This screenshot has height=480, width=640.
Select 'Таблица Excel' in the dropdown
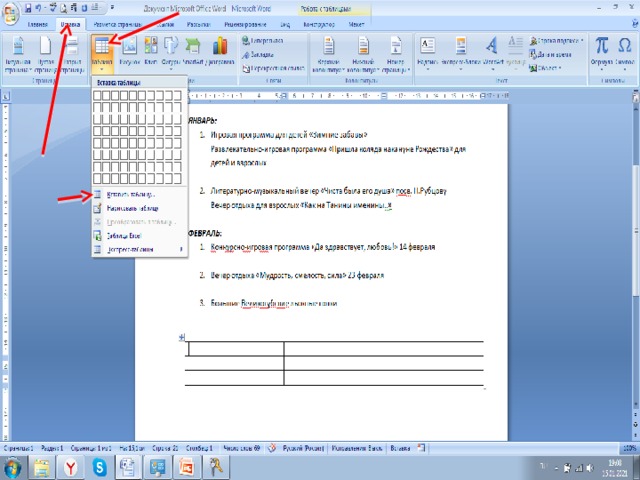coord(125,235)
